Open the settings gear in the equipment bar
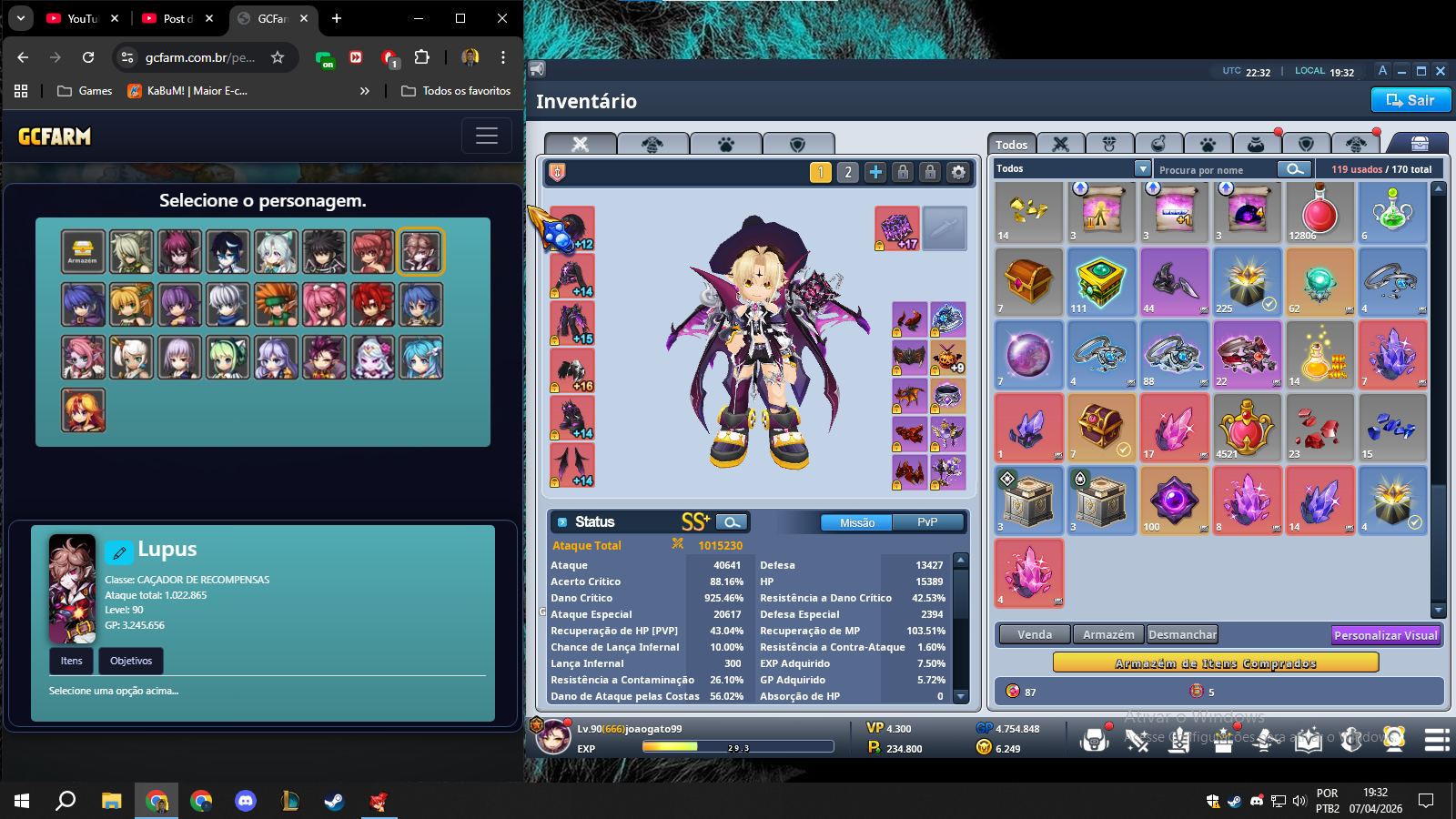Viewport: 1456px width, 819px height. (958, 172)
